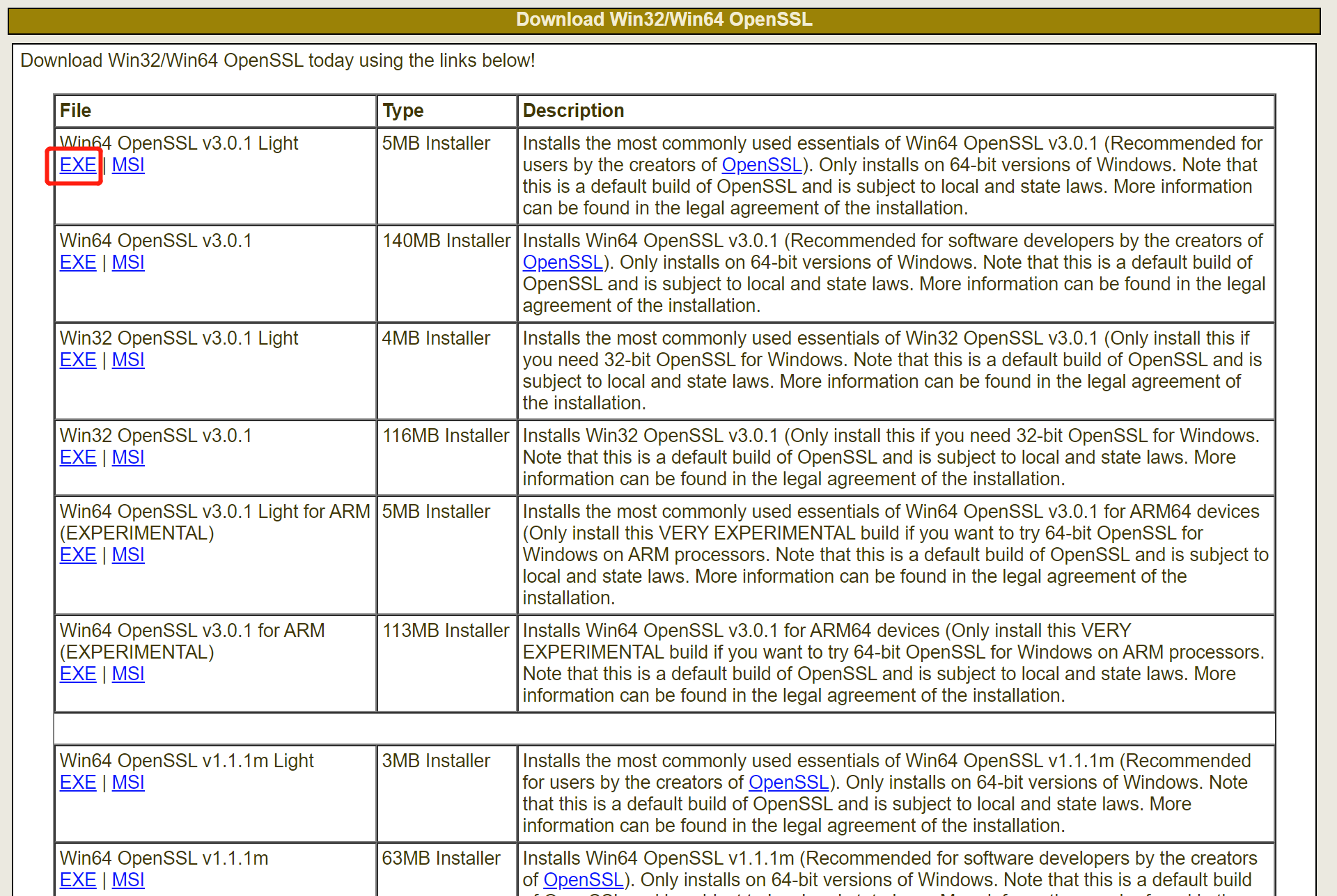Click MSI link for Win64 OpenSSL v3.0.1 full
The width and height of the screenshot is (1337, 896).
pos(128,262)
